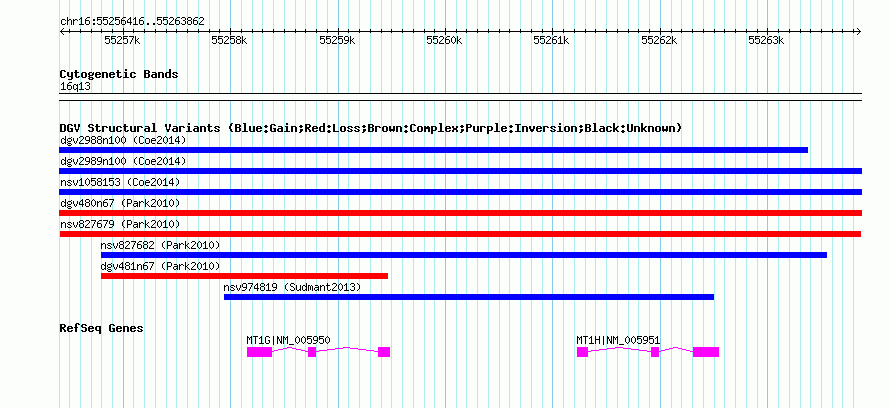890x408 pixels.
Task: Click the dgv480n67 (Park2010) label
Action: 120,203
